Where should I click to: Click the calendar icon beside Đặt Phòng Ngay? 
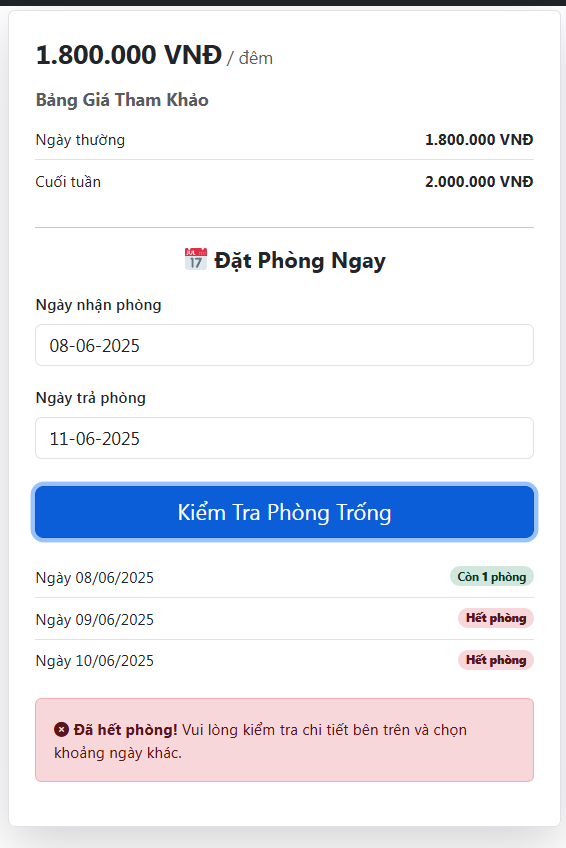pos(196,259)
